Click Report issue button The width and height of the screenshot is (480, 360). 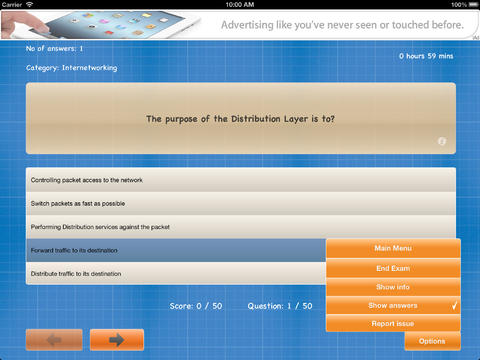coord(393,324)
